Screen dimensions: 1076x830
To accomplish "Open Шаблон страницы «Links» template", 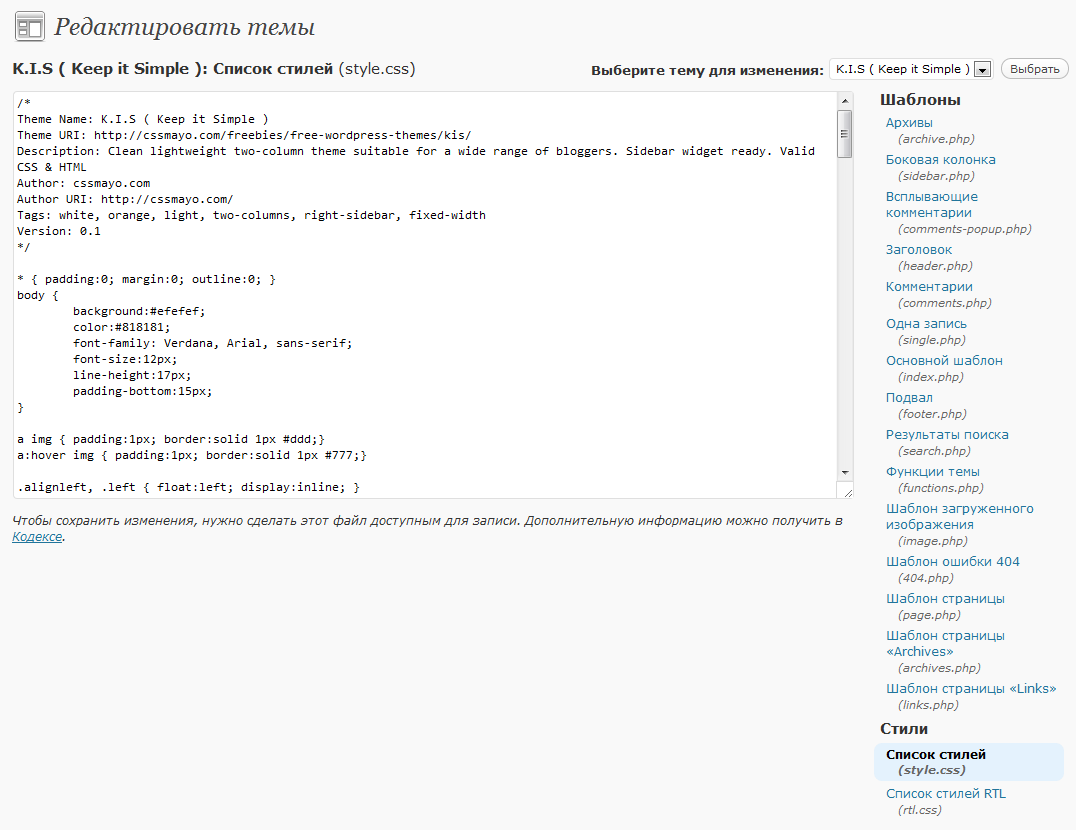I will pos(970,689).
